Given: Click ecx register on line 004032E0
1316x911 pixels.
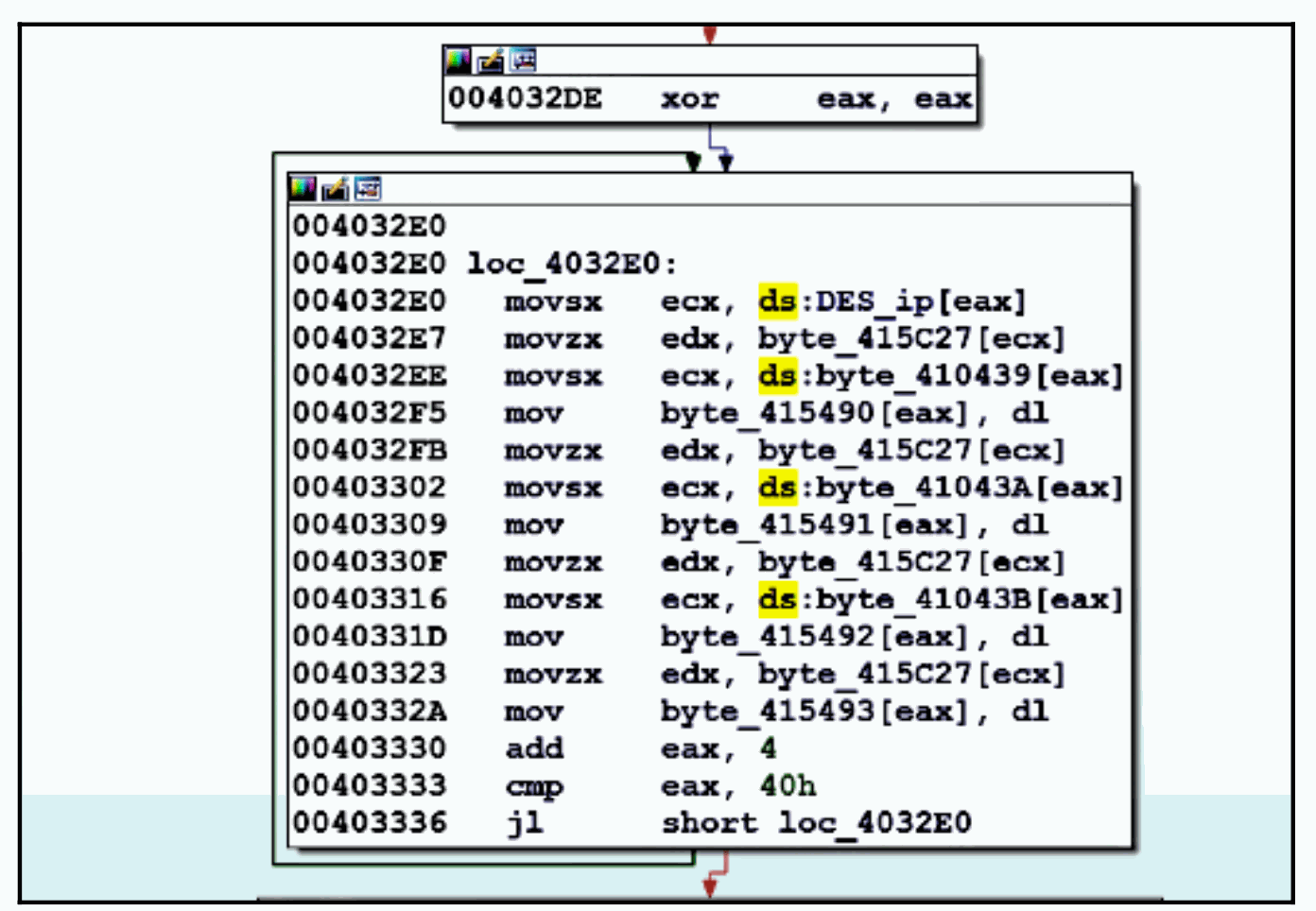Looking at the screenshot, I should [x=690, y=301].
